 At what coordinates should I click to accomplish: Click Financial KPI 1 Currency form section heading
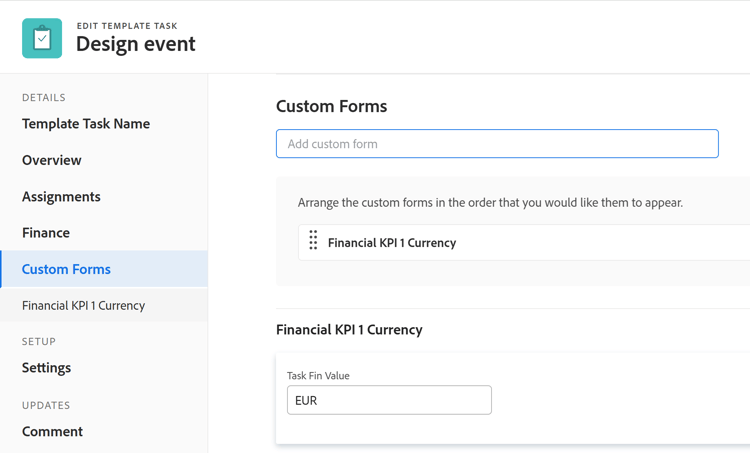point(349,330)
